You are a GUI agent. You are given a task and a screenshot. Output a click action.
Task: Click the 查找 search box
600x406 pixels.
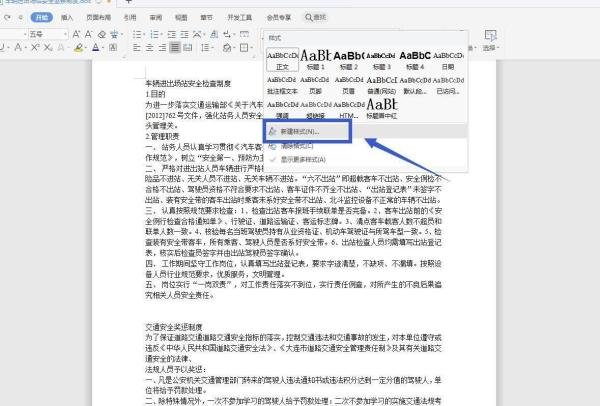tap(316, 17)
